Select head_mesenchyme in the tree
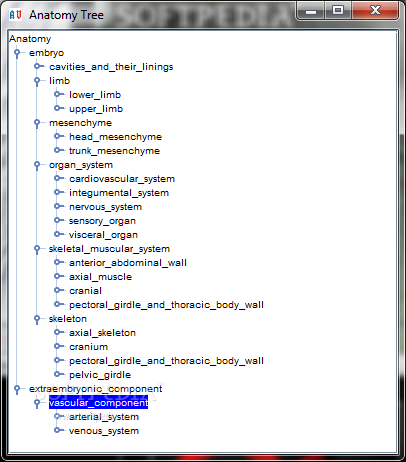406x462 pixels. (x=115, y=137)
